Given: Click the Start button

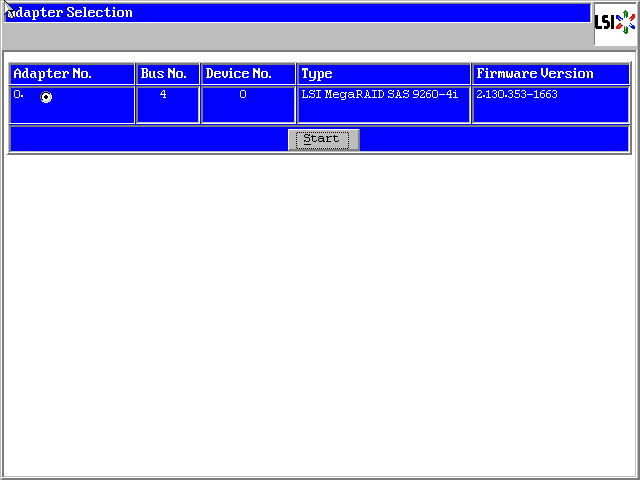Looking at the screenshot, I should pyautogui.click(x=324, y=140).
